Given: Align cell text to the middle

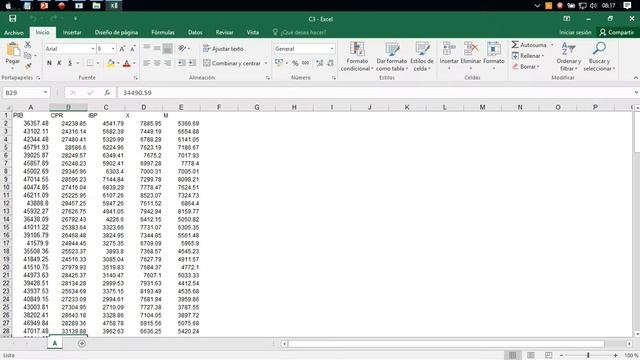Looking at the screenshot, I should tap(157, 48).
